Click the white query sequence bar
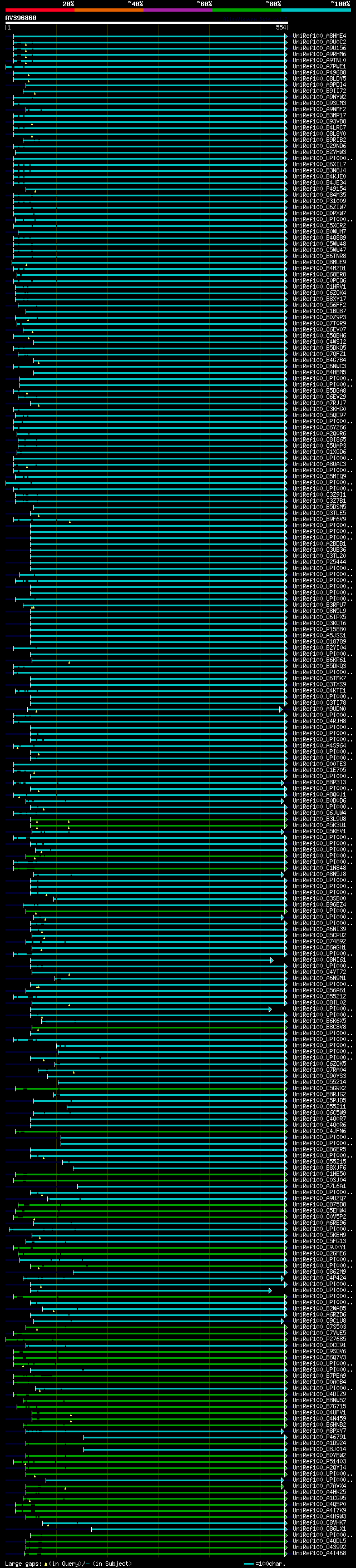This screenshot has width=356, height=1568. tap(147, 23)
